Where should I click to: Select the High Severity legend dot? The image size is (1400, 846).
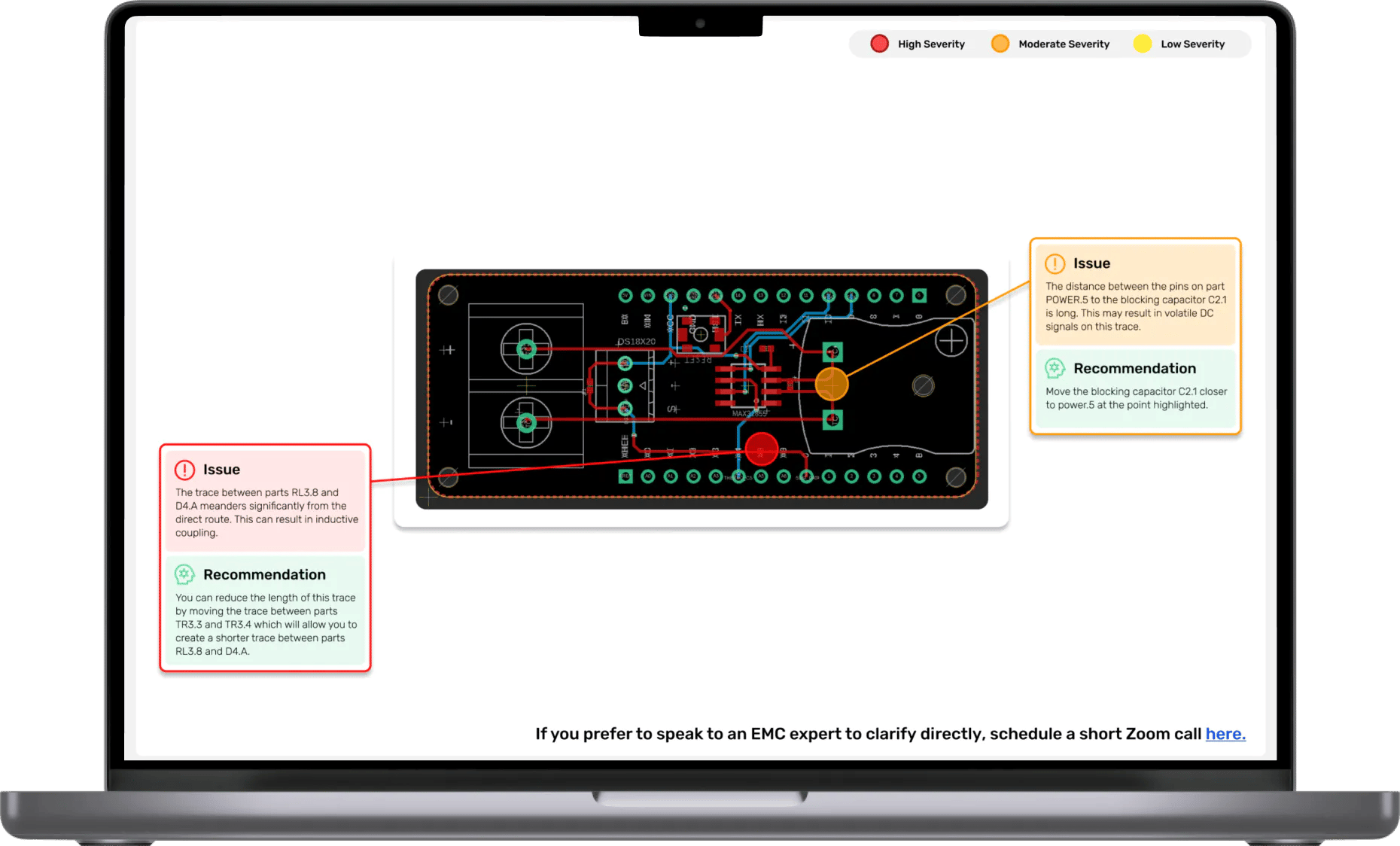click(879, 44)
